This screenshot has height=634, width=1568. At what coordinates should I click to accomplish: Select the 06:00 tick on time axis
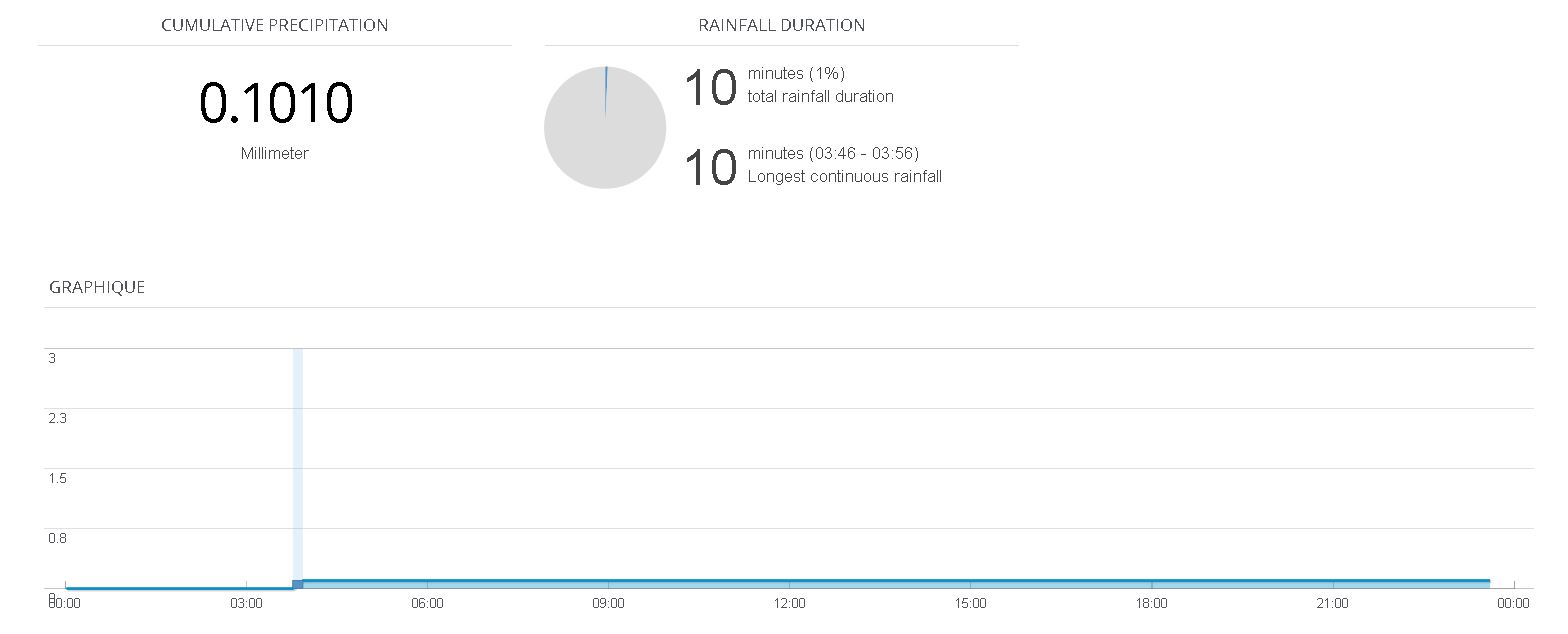tap(427, 603)
